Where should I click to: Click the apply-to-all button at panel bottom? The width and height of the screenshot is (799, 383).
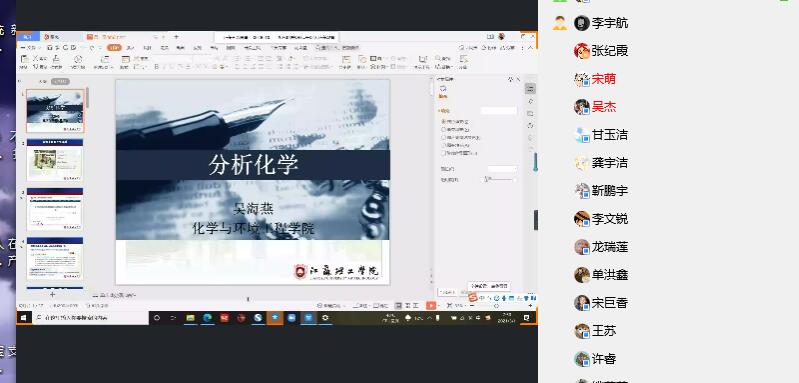pos(447,292)
